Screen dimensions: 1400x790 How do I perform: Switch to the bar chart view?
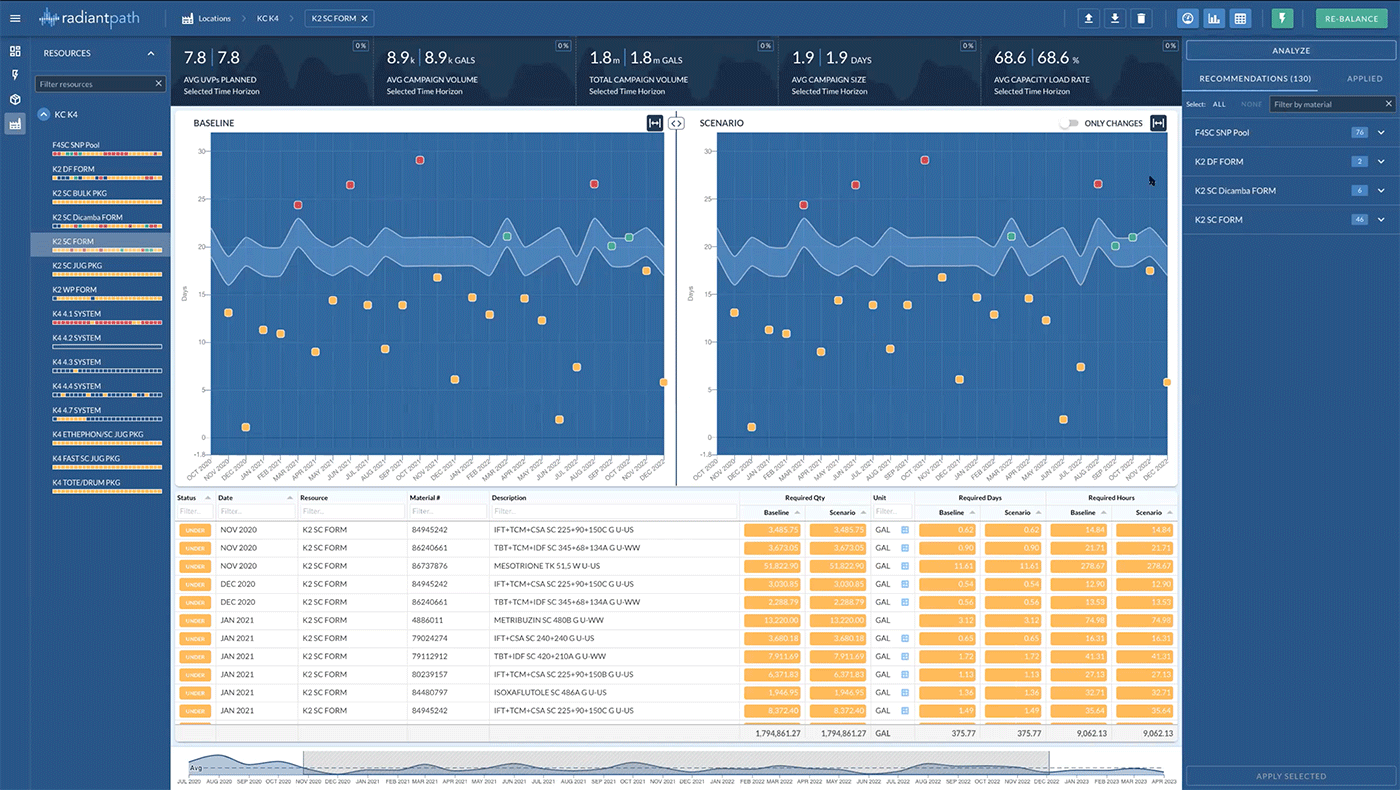(x=1214, y=18)
